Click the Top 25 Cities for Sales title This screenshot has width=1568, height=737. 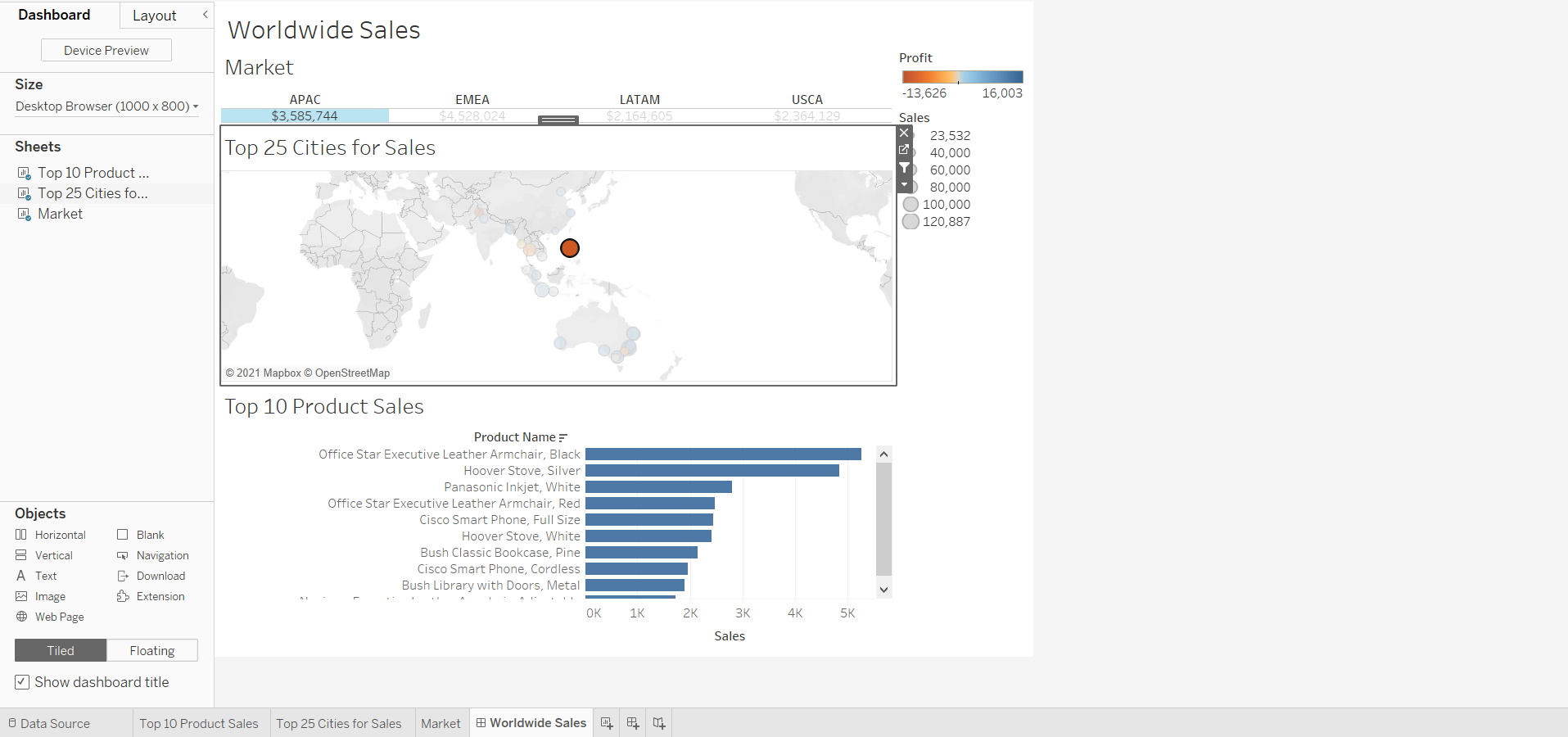(330, 147)
